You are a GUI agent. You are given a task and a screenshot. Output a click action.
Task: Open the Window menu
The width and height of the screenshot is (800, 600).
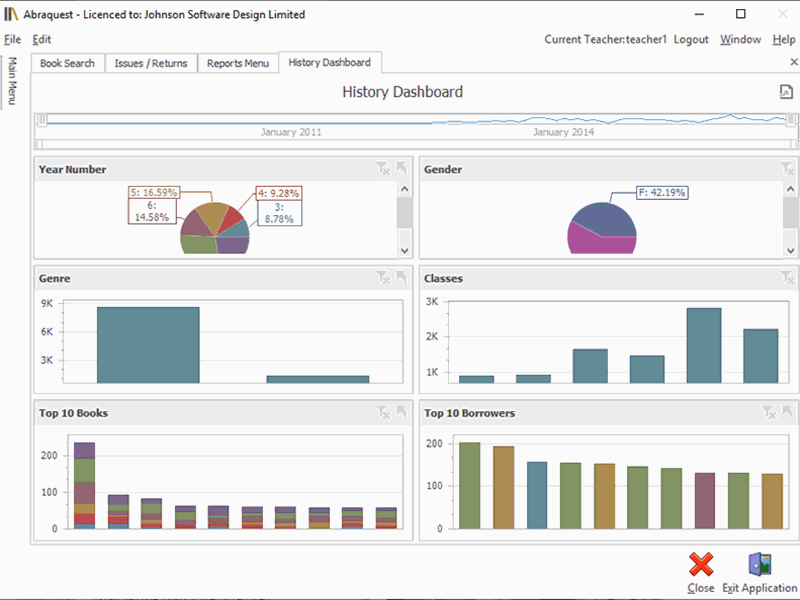740,39
